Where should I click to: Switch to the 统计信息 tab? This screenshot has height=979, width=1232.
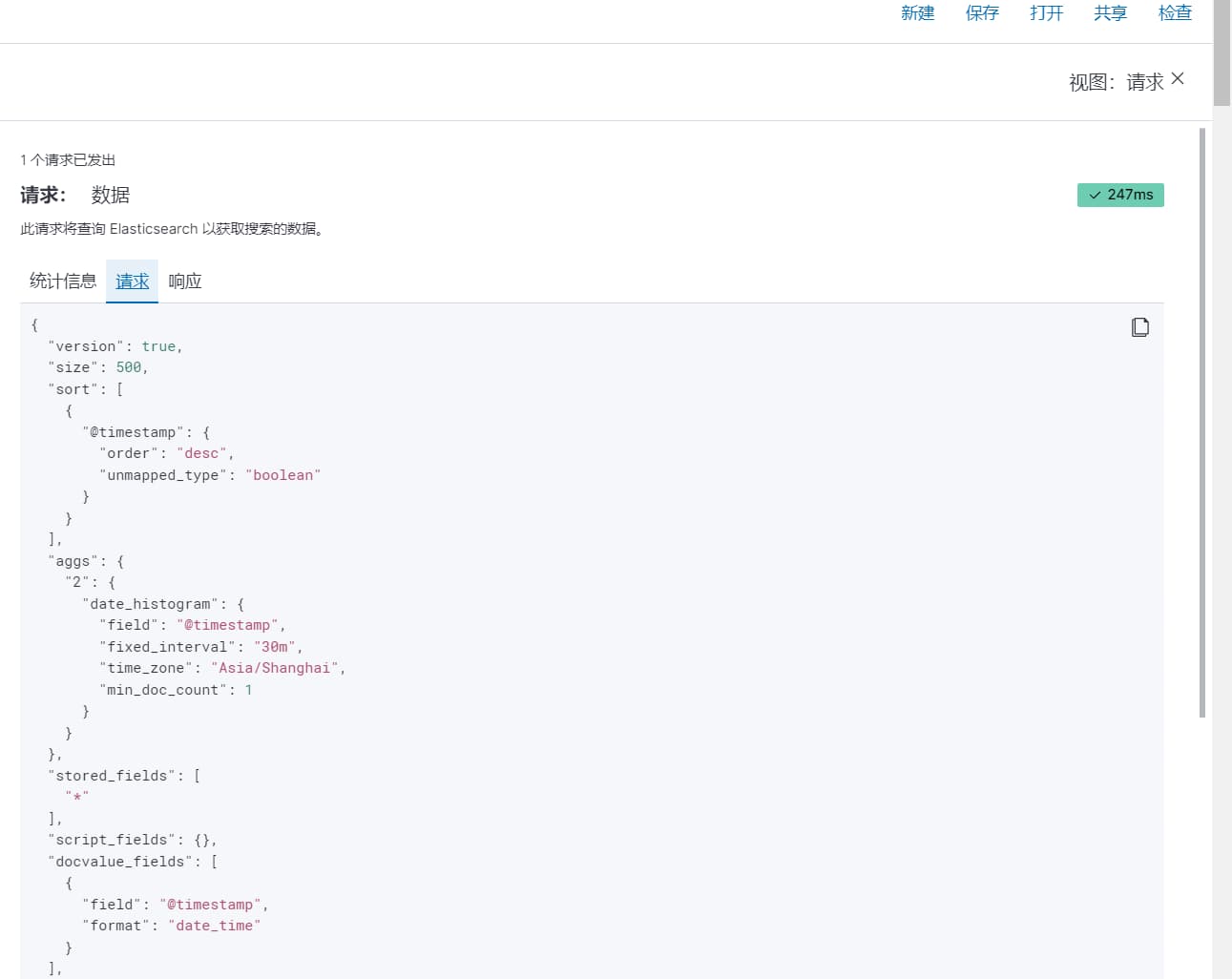coord(63,281)
